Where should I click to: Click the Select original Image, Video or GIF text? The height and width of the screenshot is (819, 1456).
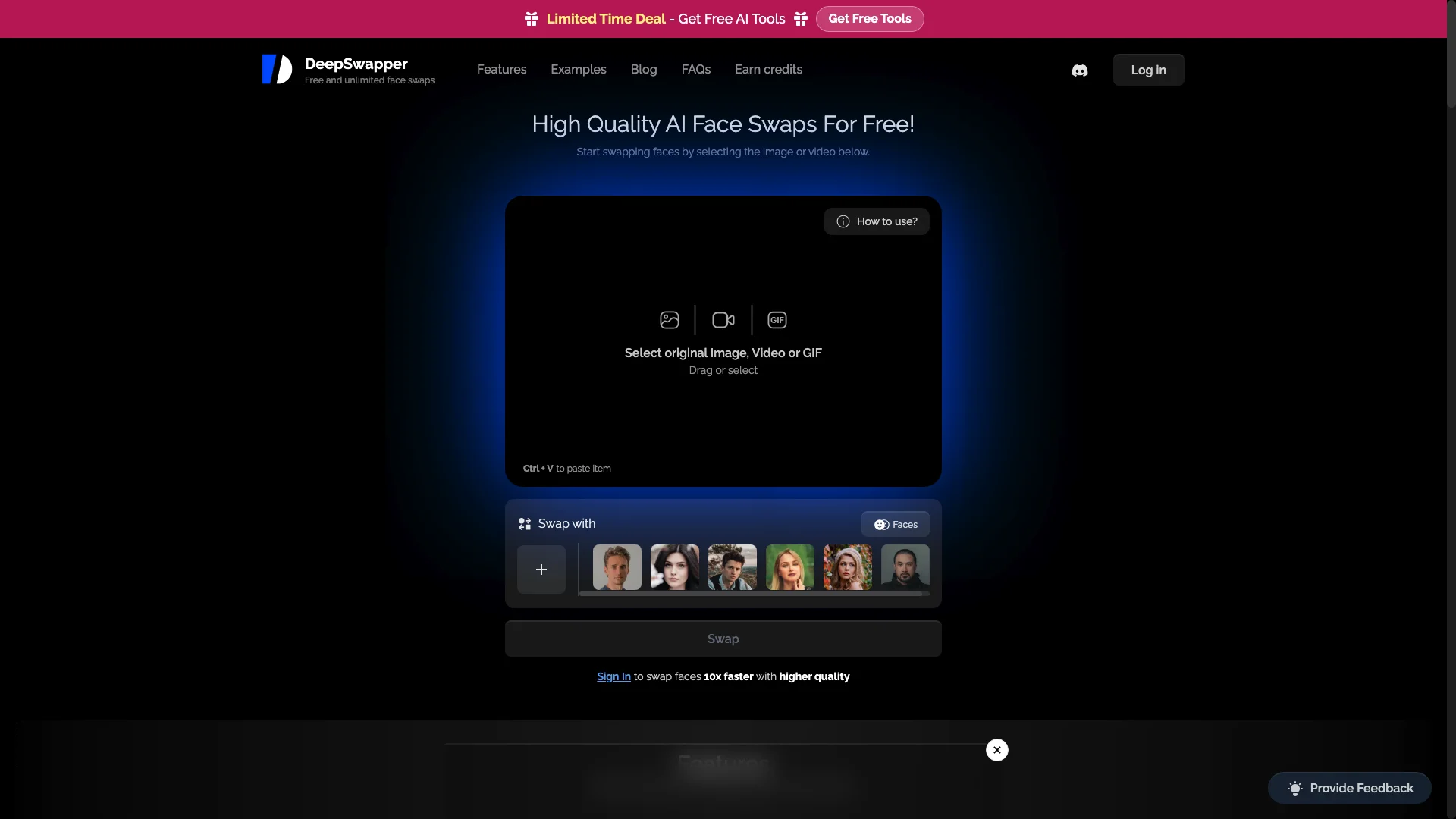(723, 353)
